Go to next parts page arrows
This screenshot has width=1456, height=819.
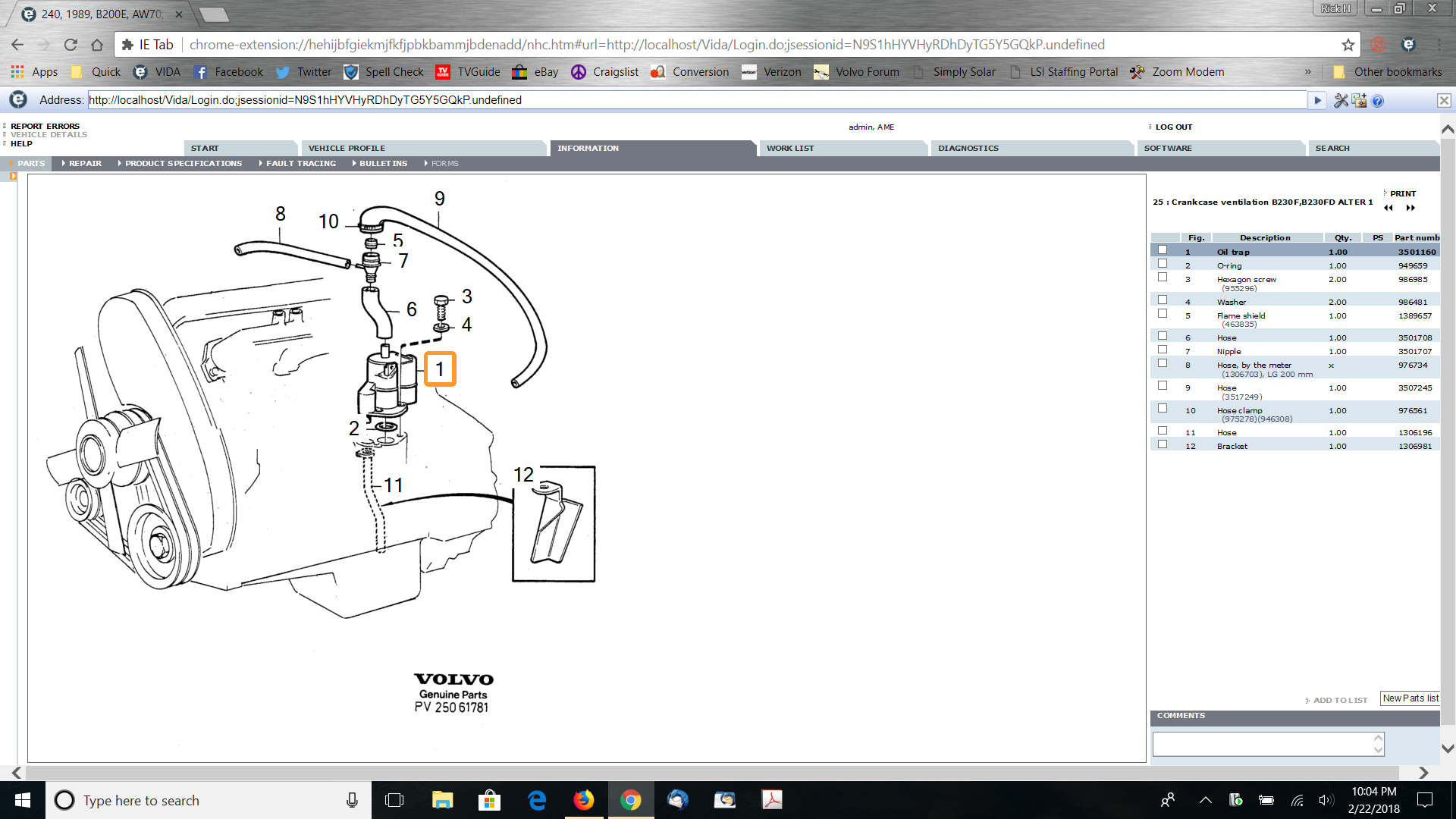(1410, 208)
